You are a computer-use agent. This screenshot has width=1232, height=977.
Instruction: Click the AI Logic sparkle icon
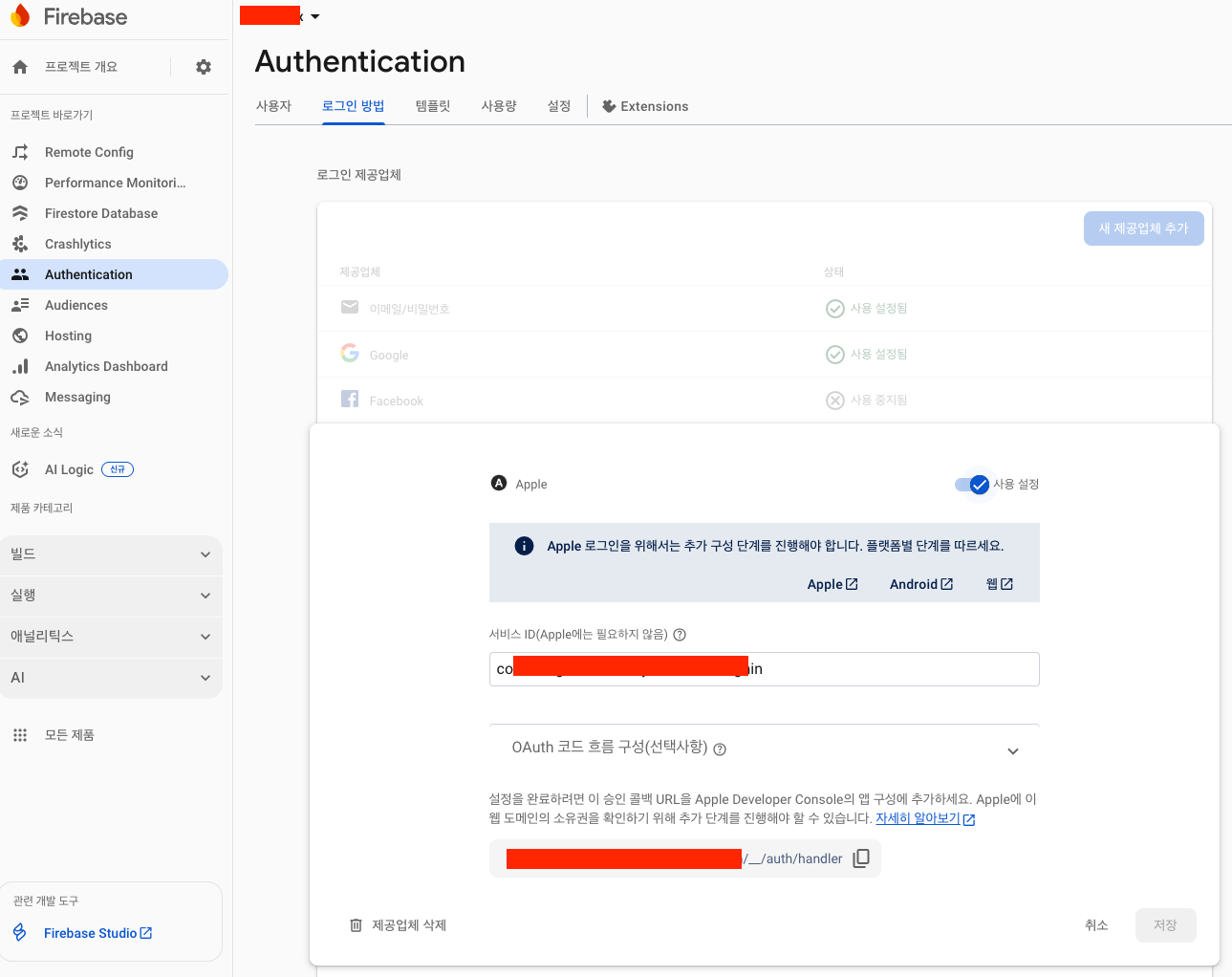tap(20, 469)
